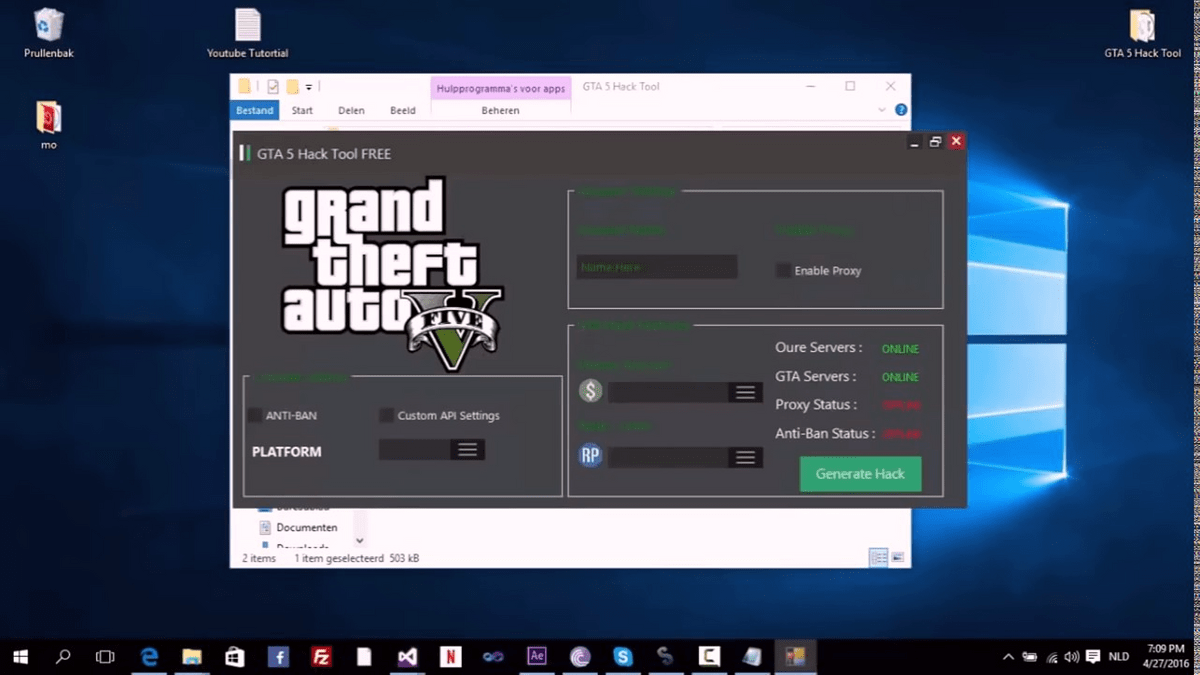
Task: Click the battery status tray icon
Action: tap(1030, 657)
